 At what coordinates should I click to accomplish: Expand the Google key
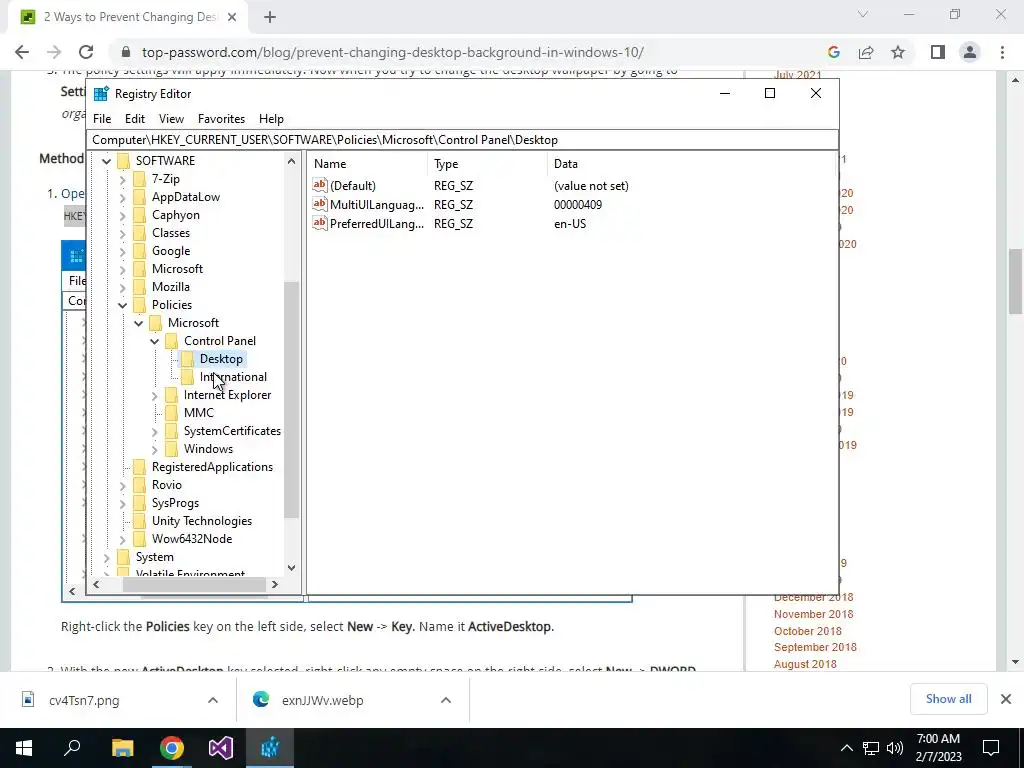122,251
